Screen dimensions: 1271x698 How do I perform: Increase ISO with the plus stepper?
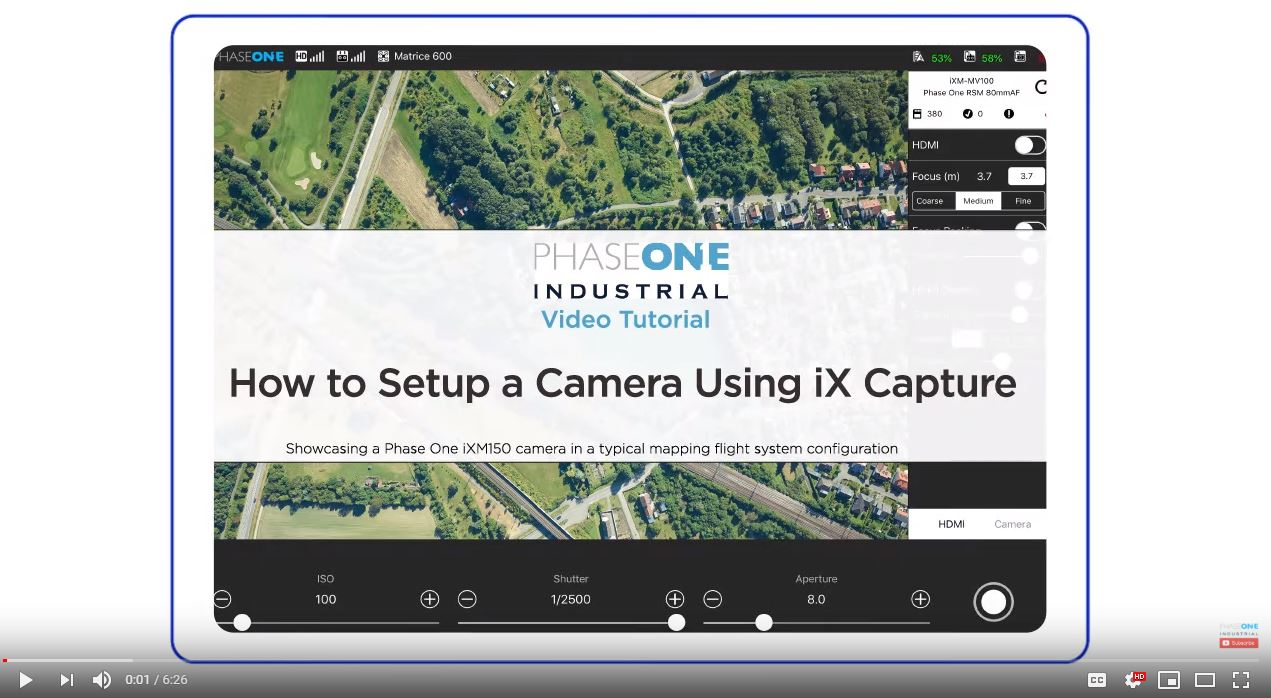pyautogui.click(x=429, y=598)
